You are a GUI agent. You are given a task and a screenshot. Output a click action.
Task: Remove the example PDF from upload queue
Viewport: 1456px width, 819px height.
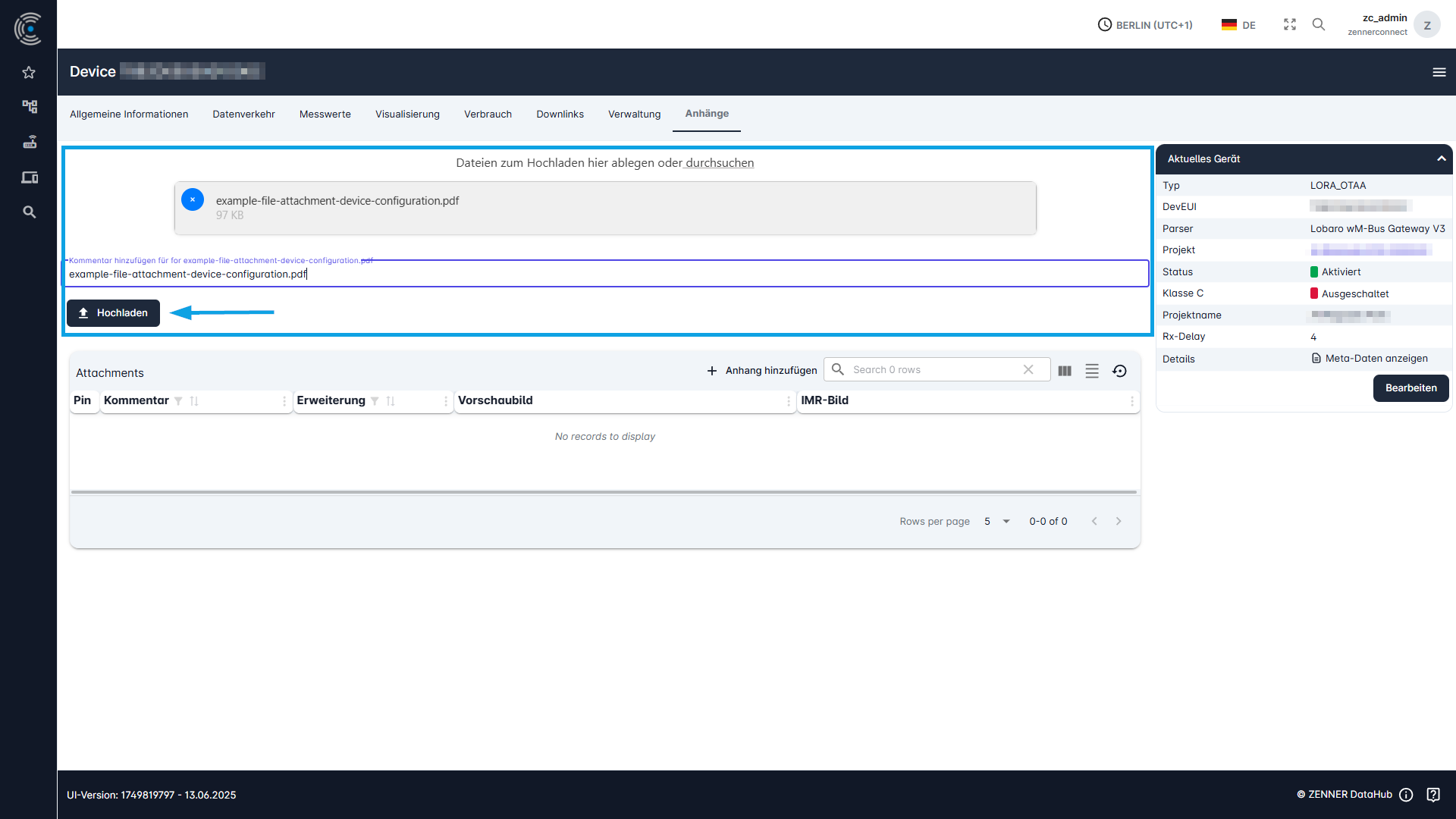coord(193,199)
